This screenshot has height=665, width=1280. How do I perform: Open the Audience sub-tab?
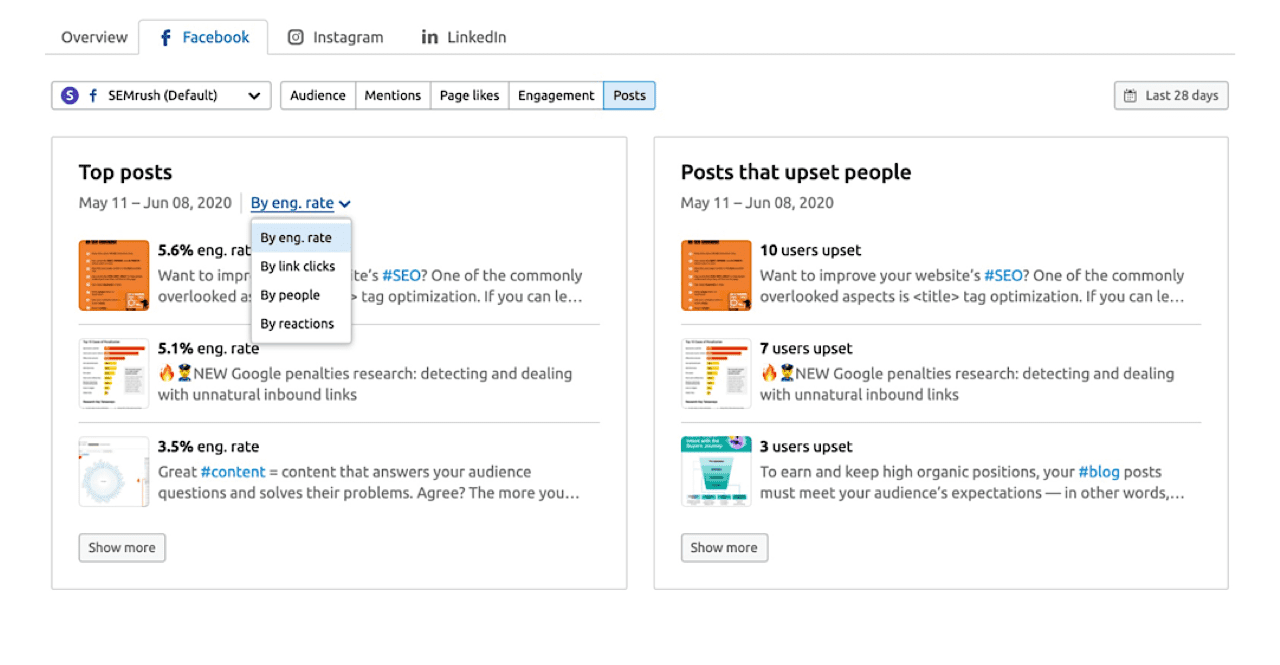[317, 95]
